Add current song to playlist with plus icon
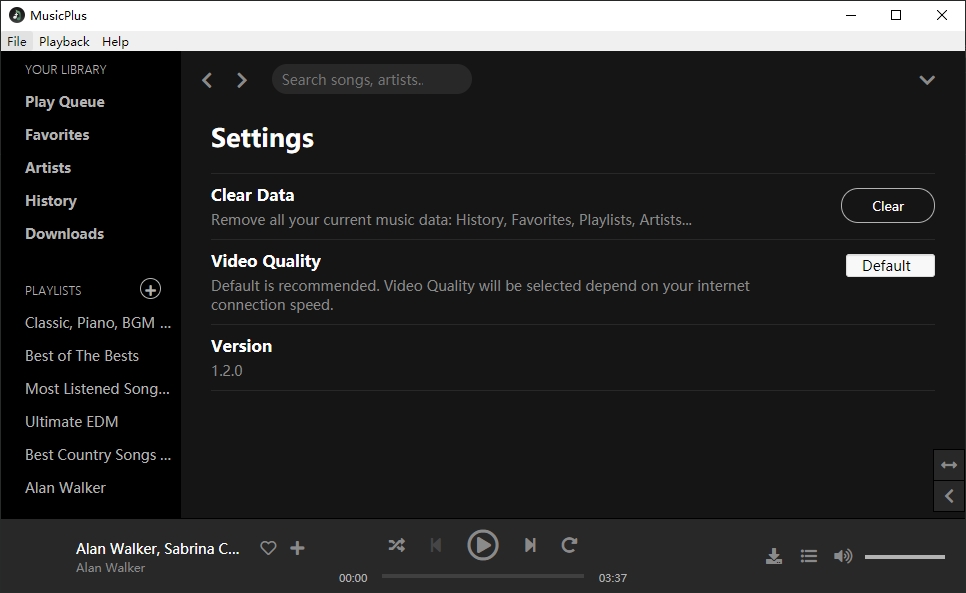This screenshot has height=593, width=966. click(297, 548)
